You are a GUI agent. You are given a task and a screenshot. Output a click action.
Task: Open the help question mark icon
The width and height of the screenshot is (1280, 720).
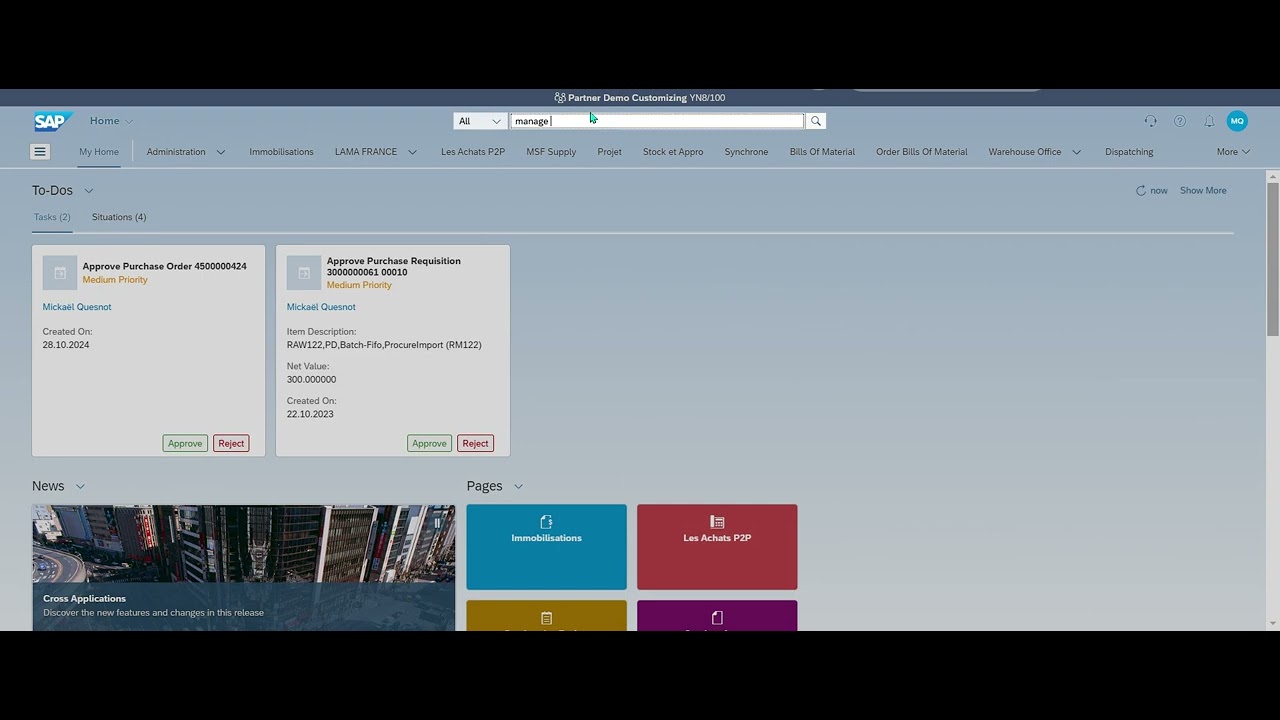[1180, 121]
